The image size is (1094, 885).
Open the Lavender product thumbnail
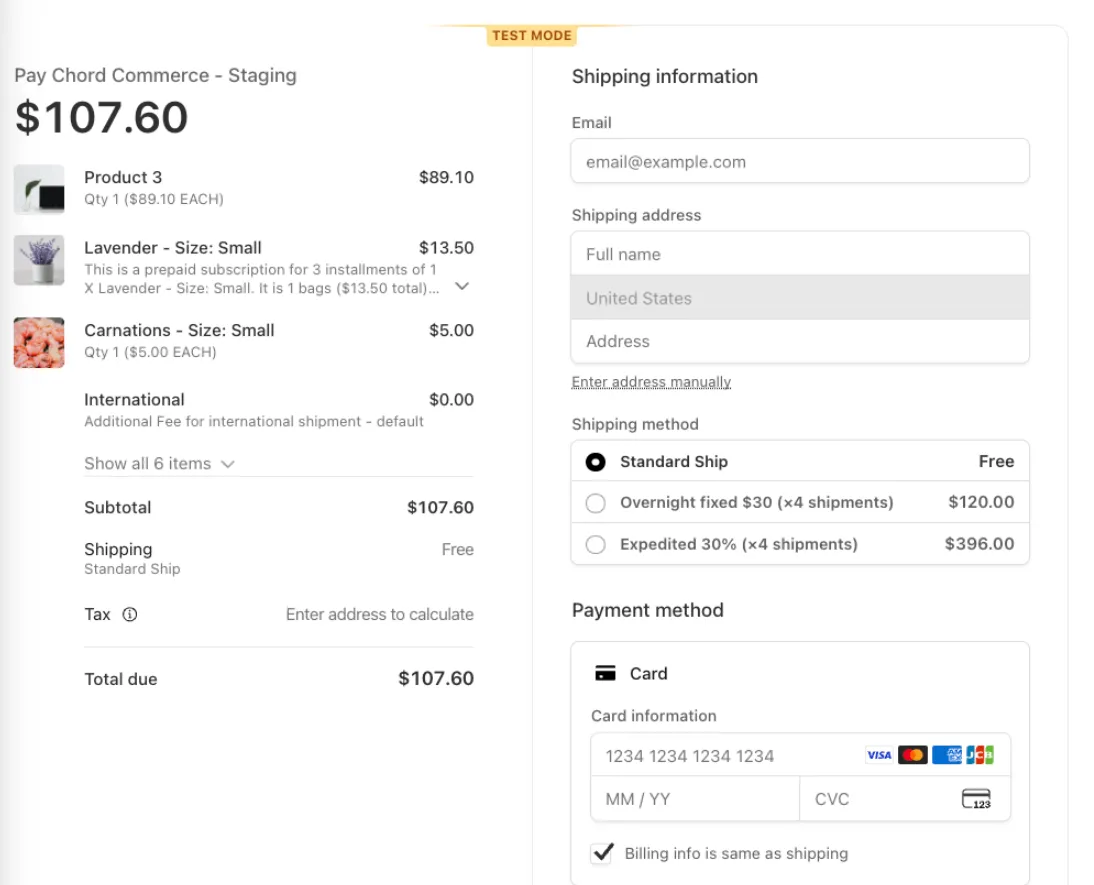click(x=39, y=260)
